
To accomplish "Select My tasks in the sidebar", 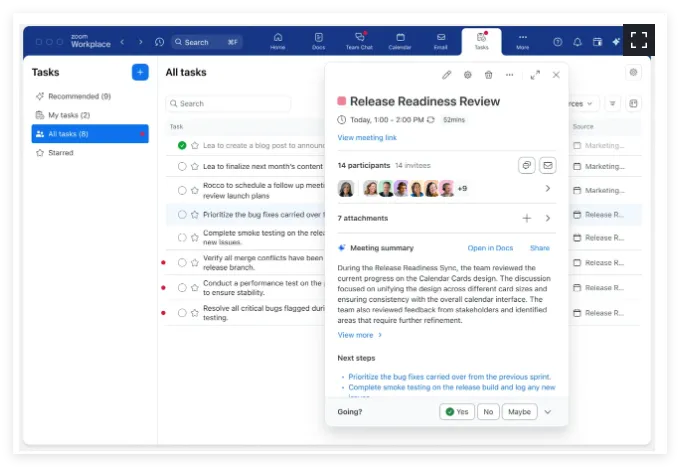I will [x=68, y=115].
